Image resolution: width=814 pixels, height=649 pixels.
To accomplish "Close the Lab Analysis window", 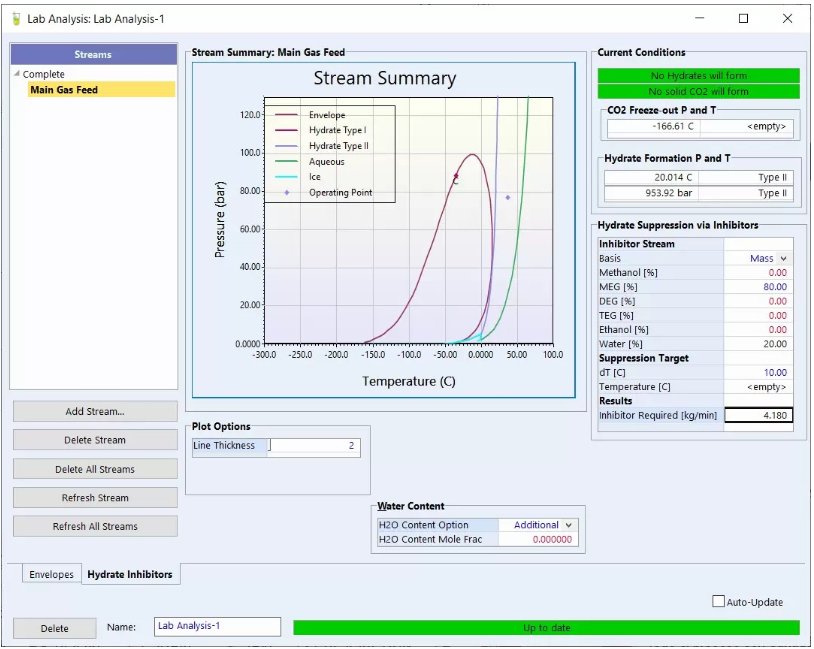I will [787, 18].
